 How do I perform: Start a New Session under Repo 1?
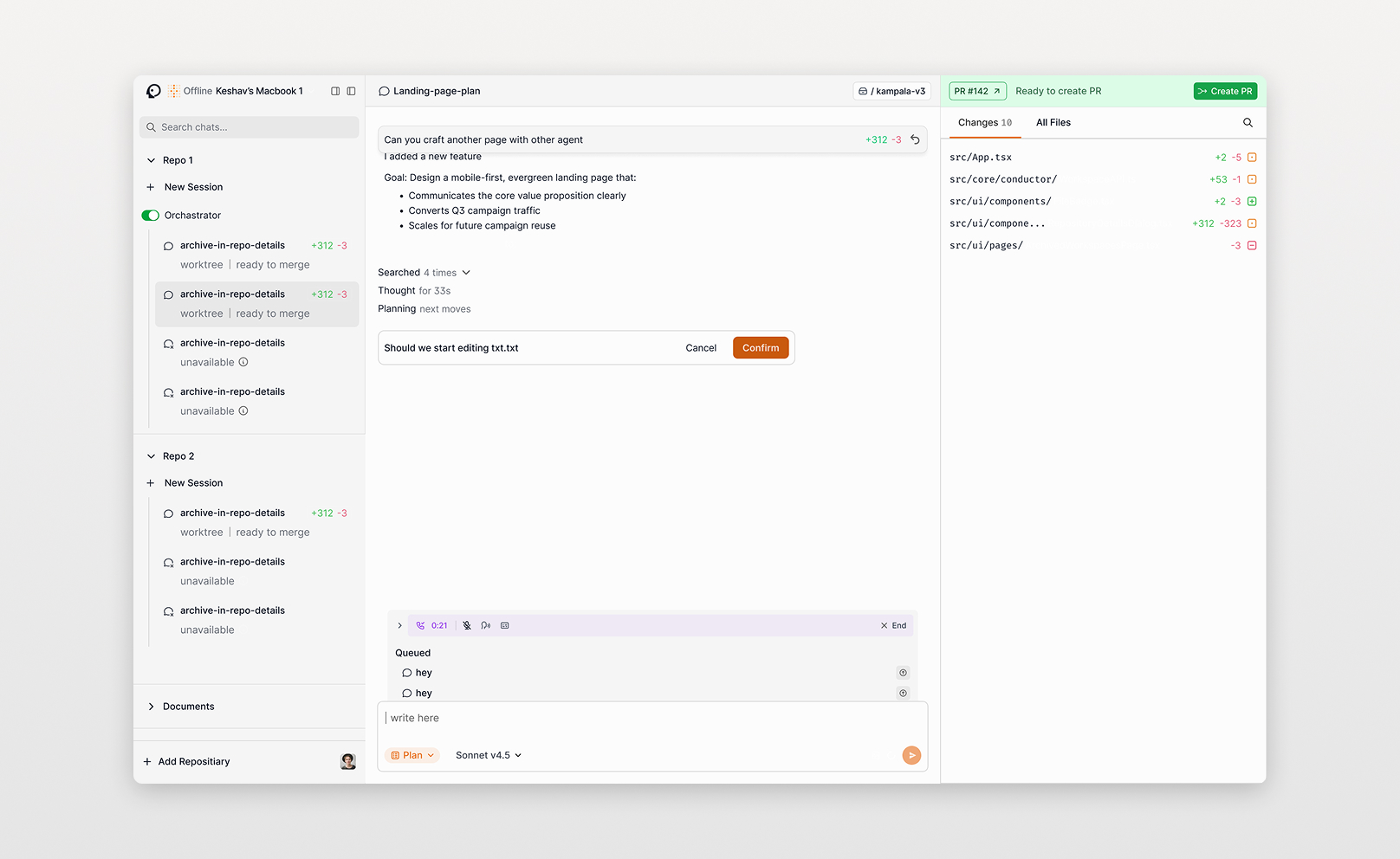185,187
